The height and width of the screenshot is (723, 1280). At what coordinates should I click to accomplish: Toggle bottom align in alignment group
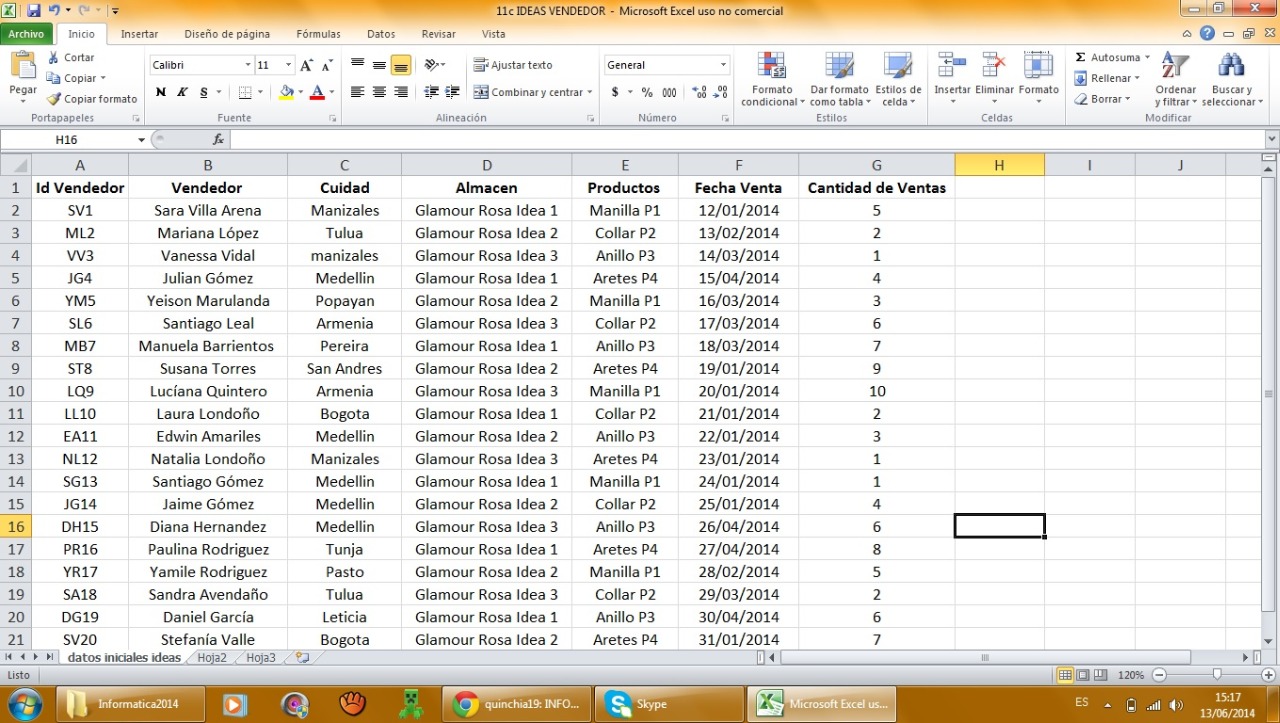pyautogui.click(x=401, y=65)
